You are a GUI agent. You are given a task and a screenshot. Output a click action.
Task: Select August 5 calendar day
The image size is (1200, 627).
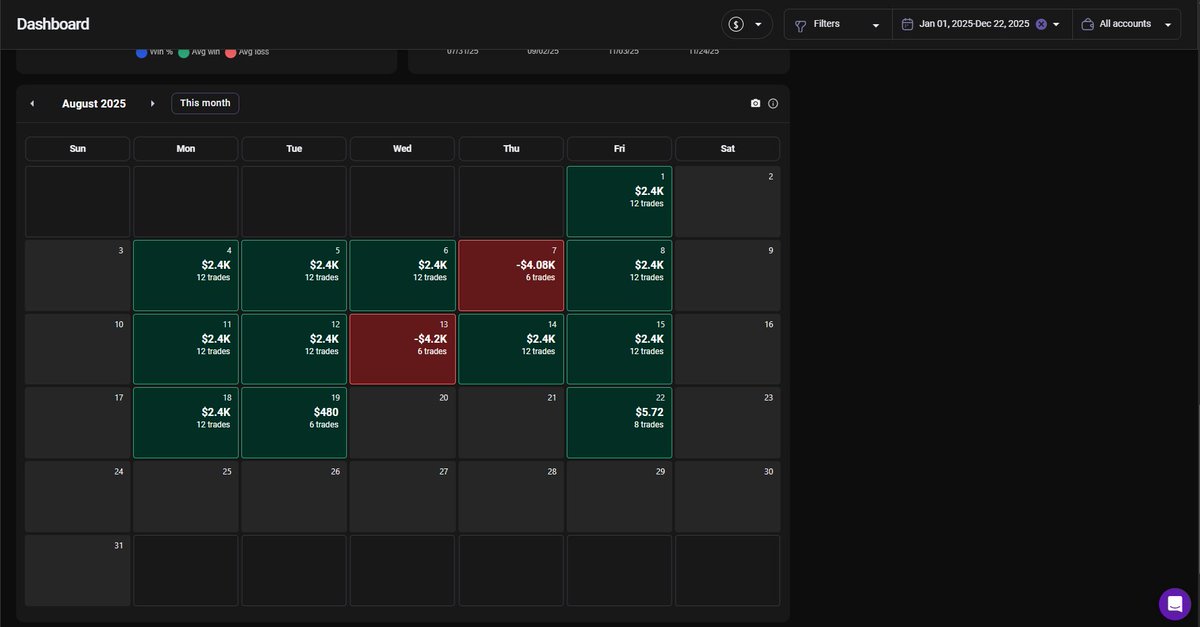point(294,275)
